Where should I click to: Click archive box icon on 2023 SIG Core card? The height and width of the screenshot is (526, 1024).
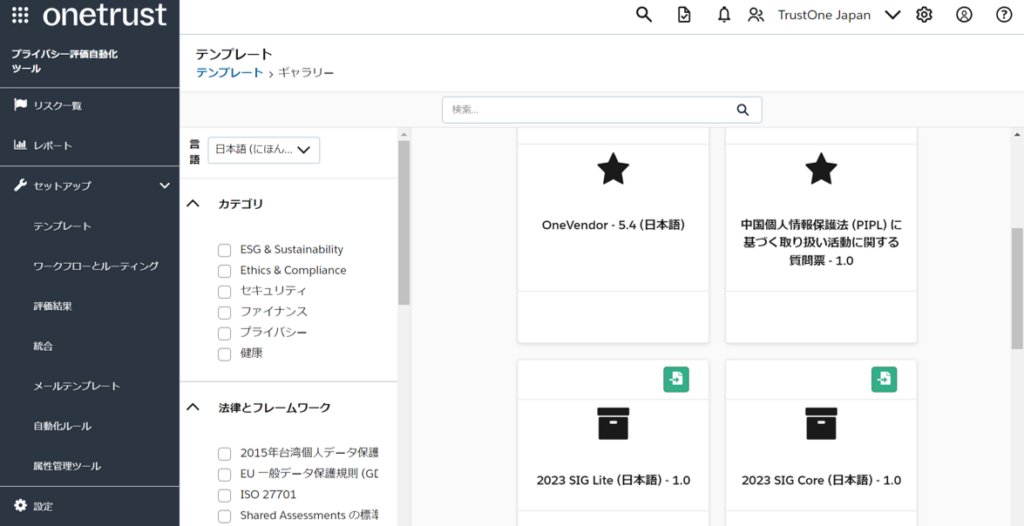[821, 423]
